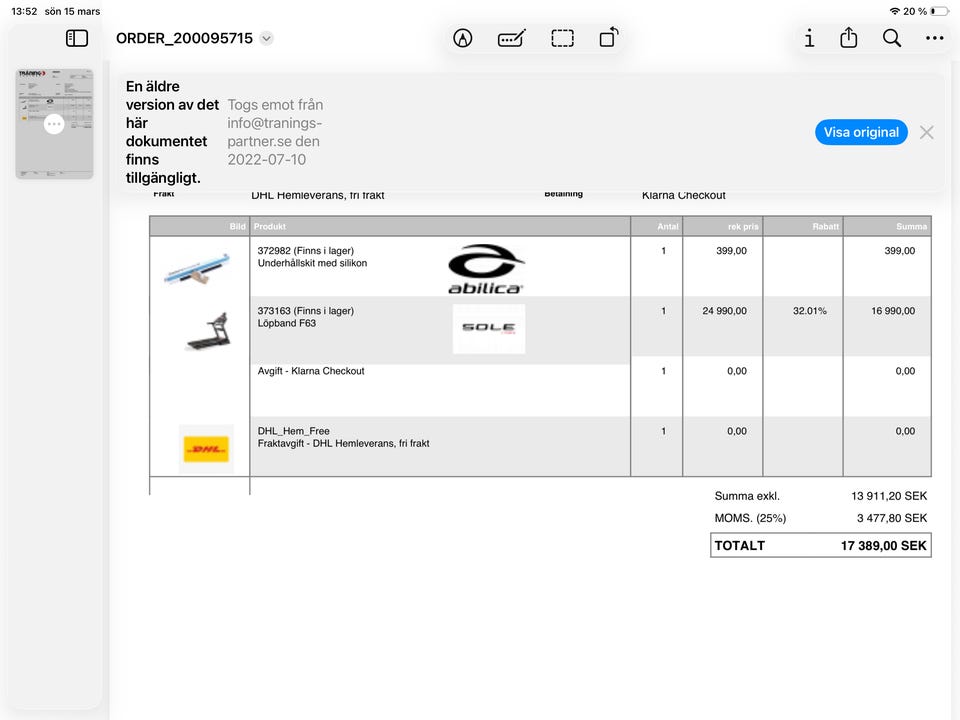Select text 'Avgift - Klarna Checkout'
Screen dimensions: 960x720
[311, 371]
